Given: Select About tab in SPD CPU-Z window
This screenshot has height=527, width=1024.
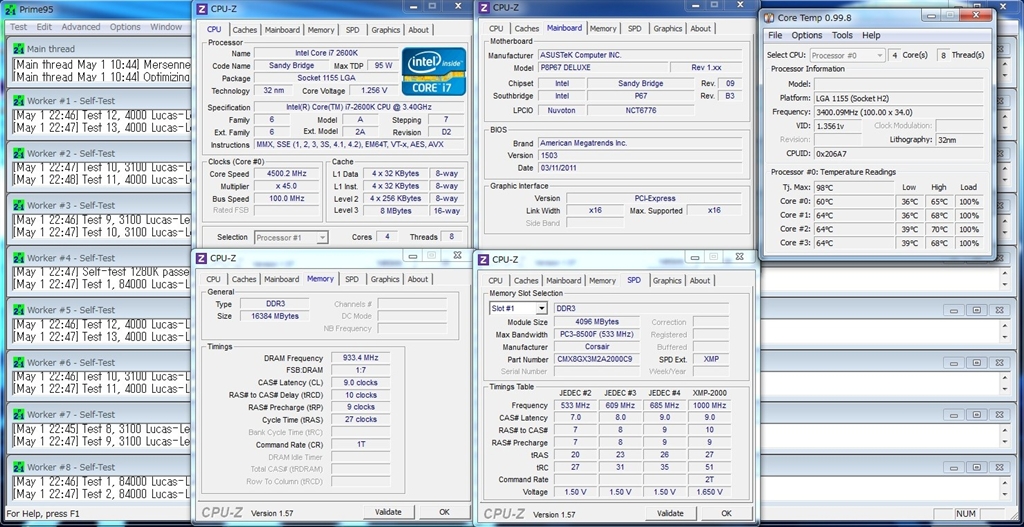Looking at the screenshot, I should (699, 281).
